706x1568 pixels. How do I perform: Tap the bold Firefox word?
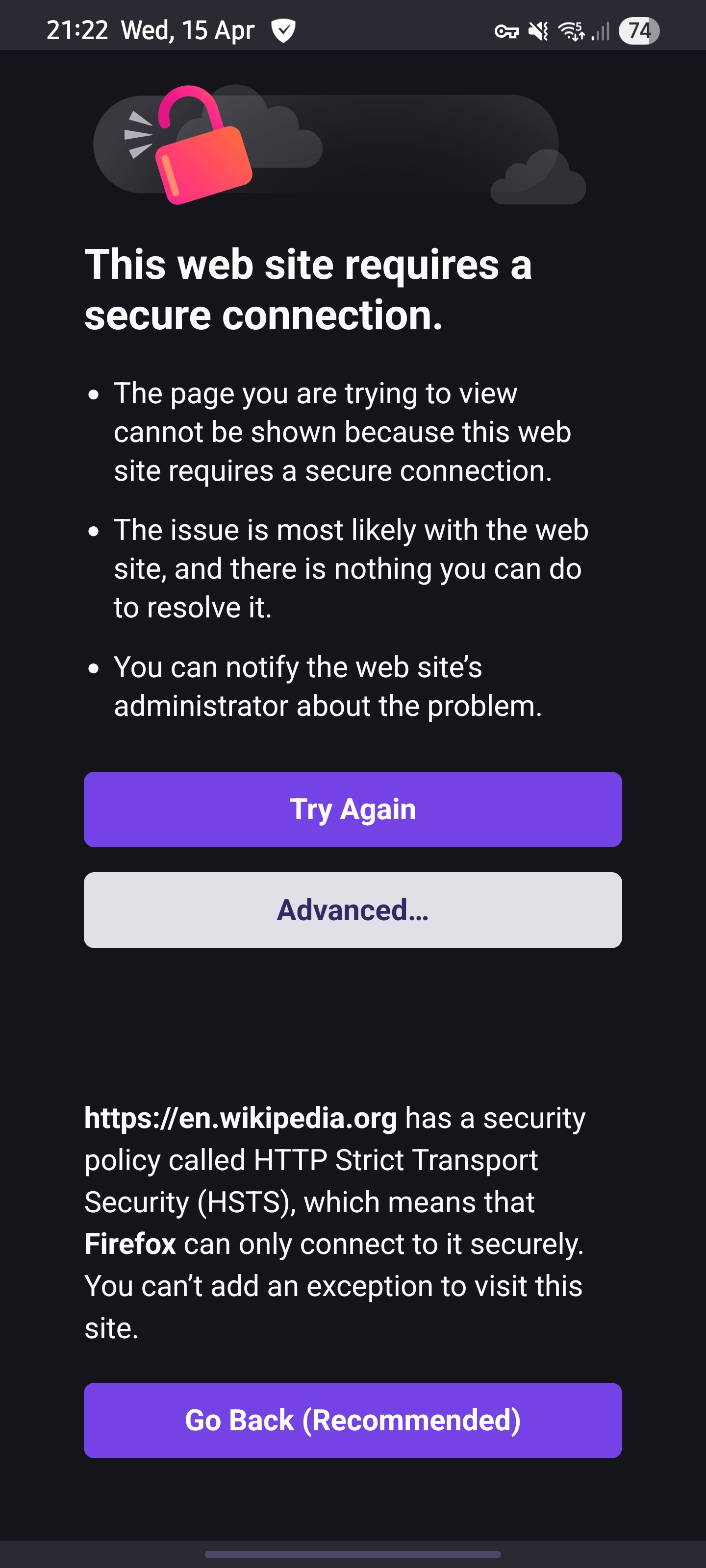pos(130,1244)
